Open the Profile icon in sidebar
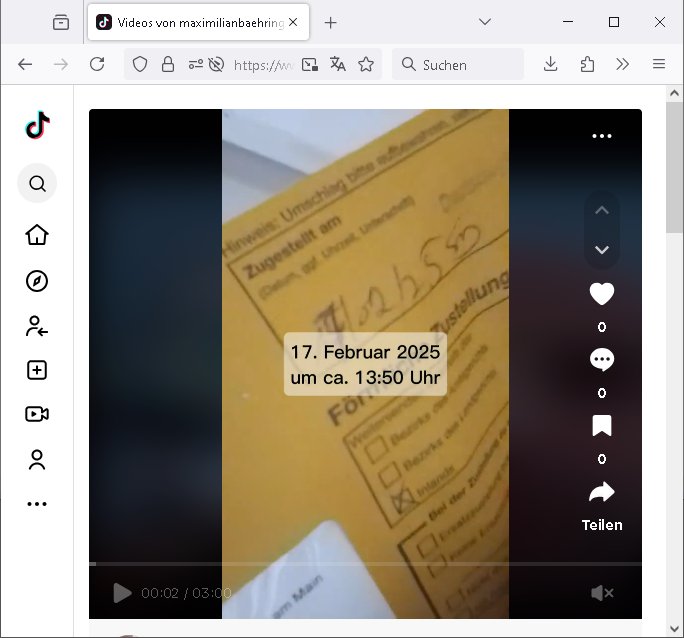 tap(37, 460)
